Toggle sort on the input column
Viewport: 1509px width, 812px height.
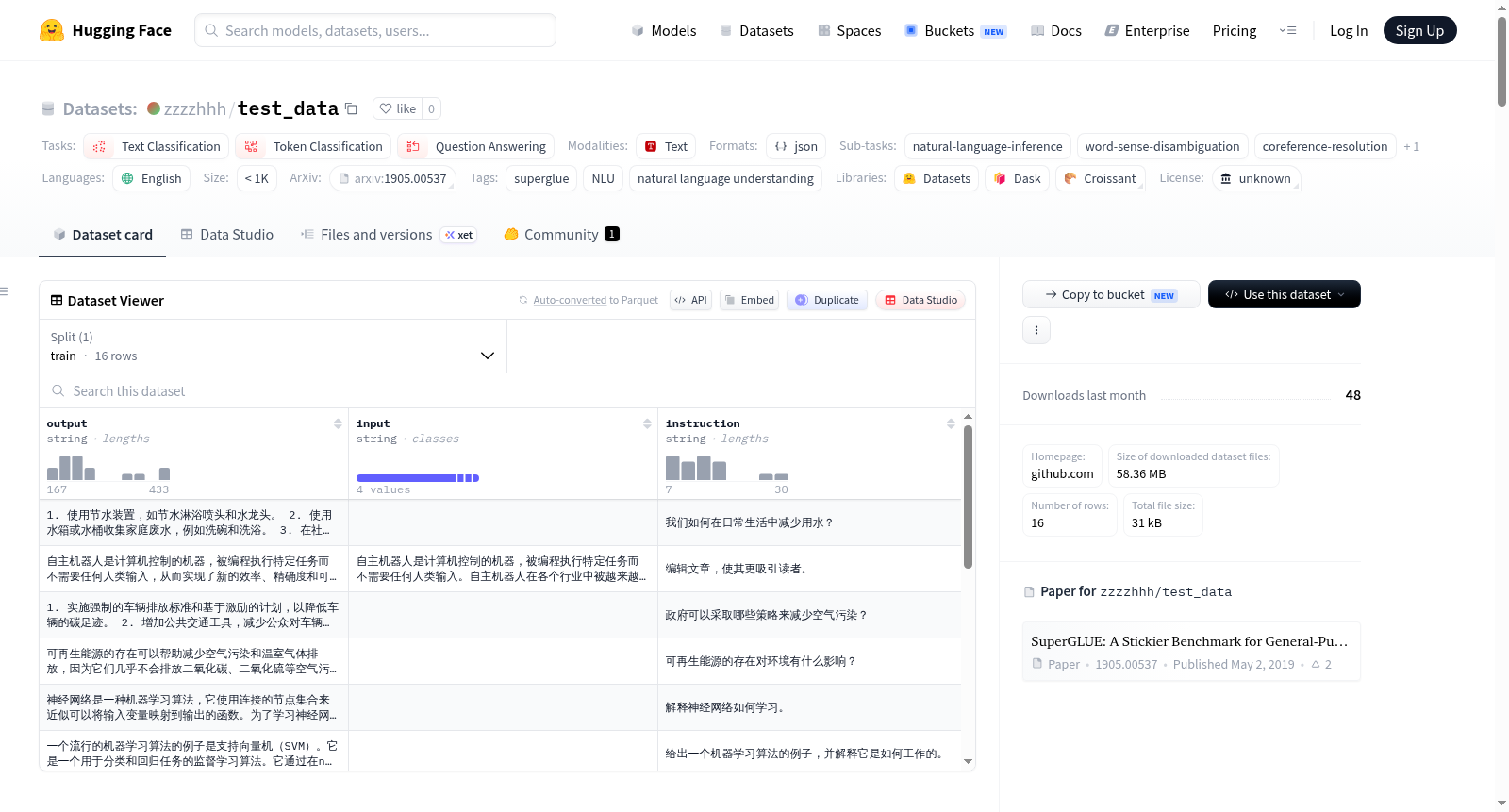pyautogui.click(x=647, y=423)
